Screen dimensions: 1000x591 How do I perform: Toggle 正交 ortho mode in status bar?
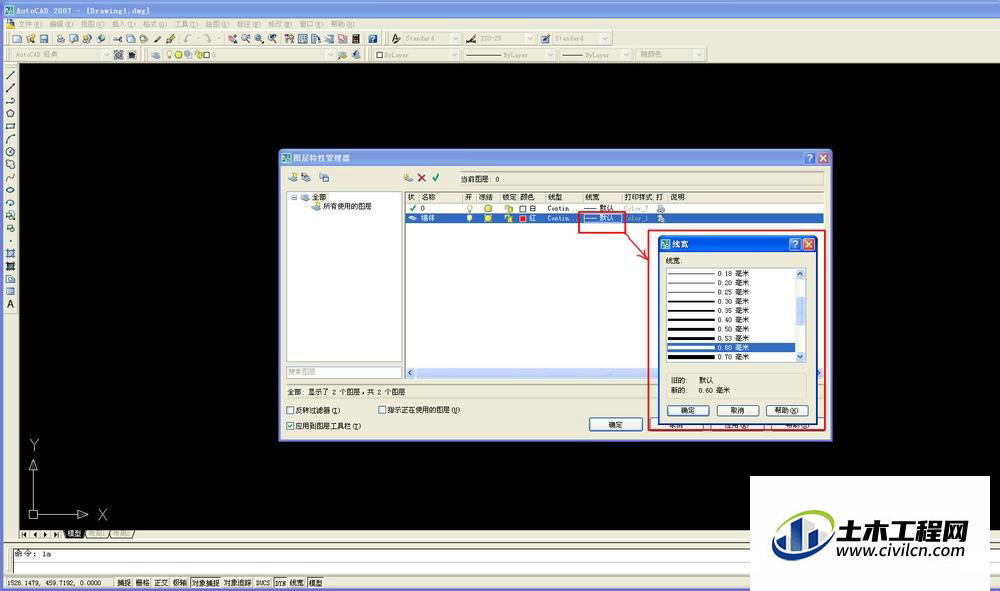(161, 583)
